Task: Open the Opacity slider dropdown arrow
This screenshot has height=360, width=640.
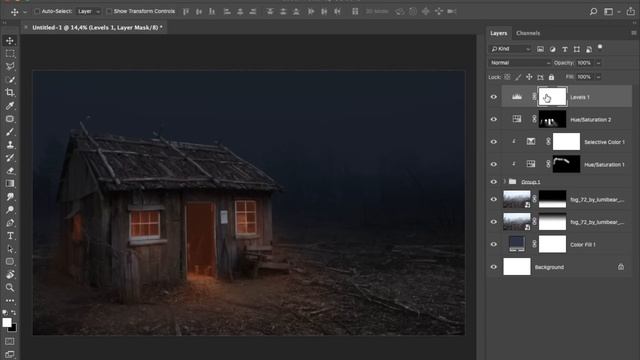Action: point(598,63)
